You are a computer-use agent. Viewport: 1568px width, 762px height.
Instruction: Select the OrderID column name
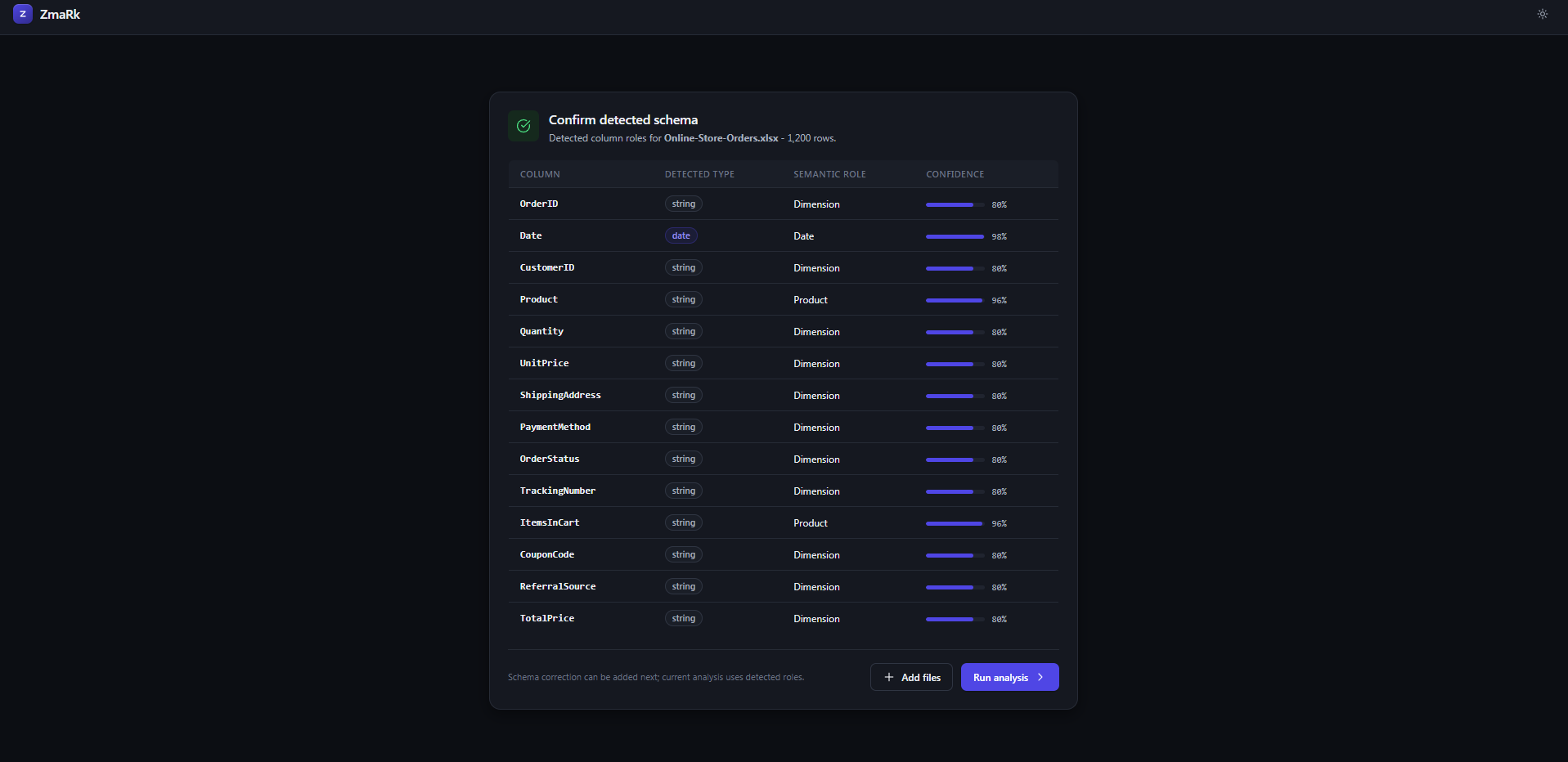(x=539, y=204)
